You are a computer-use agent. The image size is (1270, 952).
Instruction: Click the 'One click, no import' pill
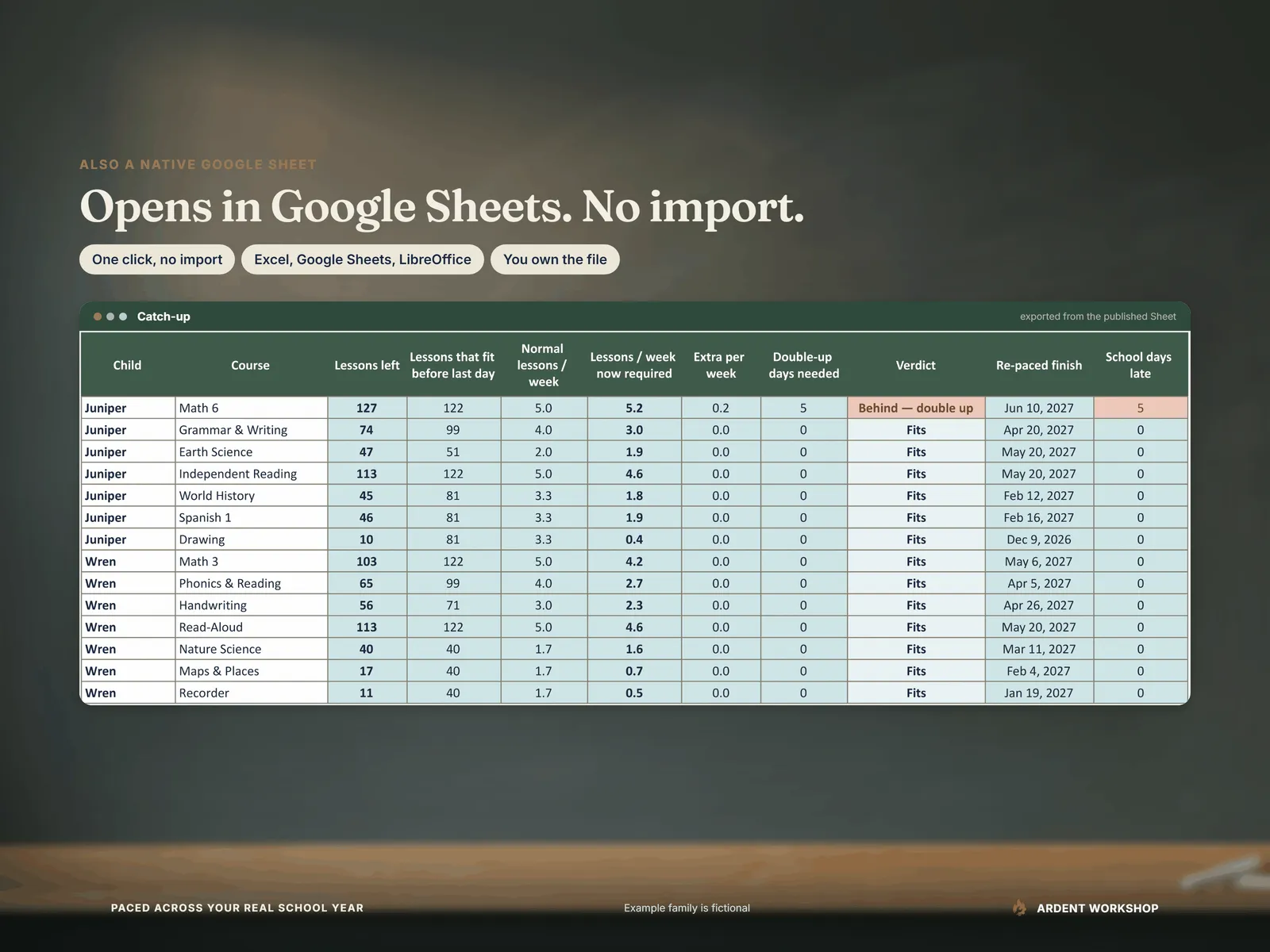(157, 259)
